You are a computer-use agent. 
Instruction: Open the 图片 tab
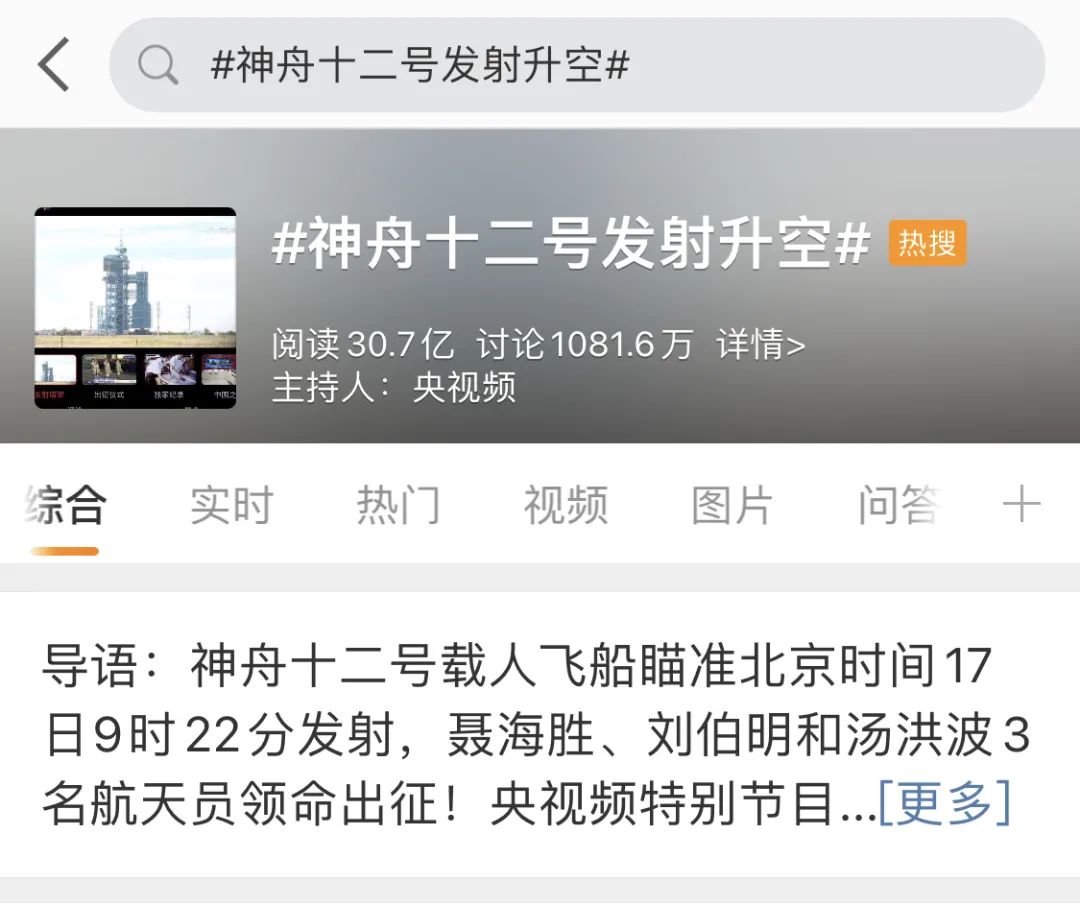pyautogui.click(x=732, y=505)
